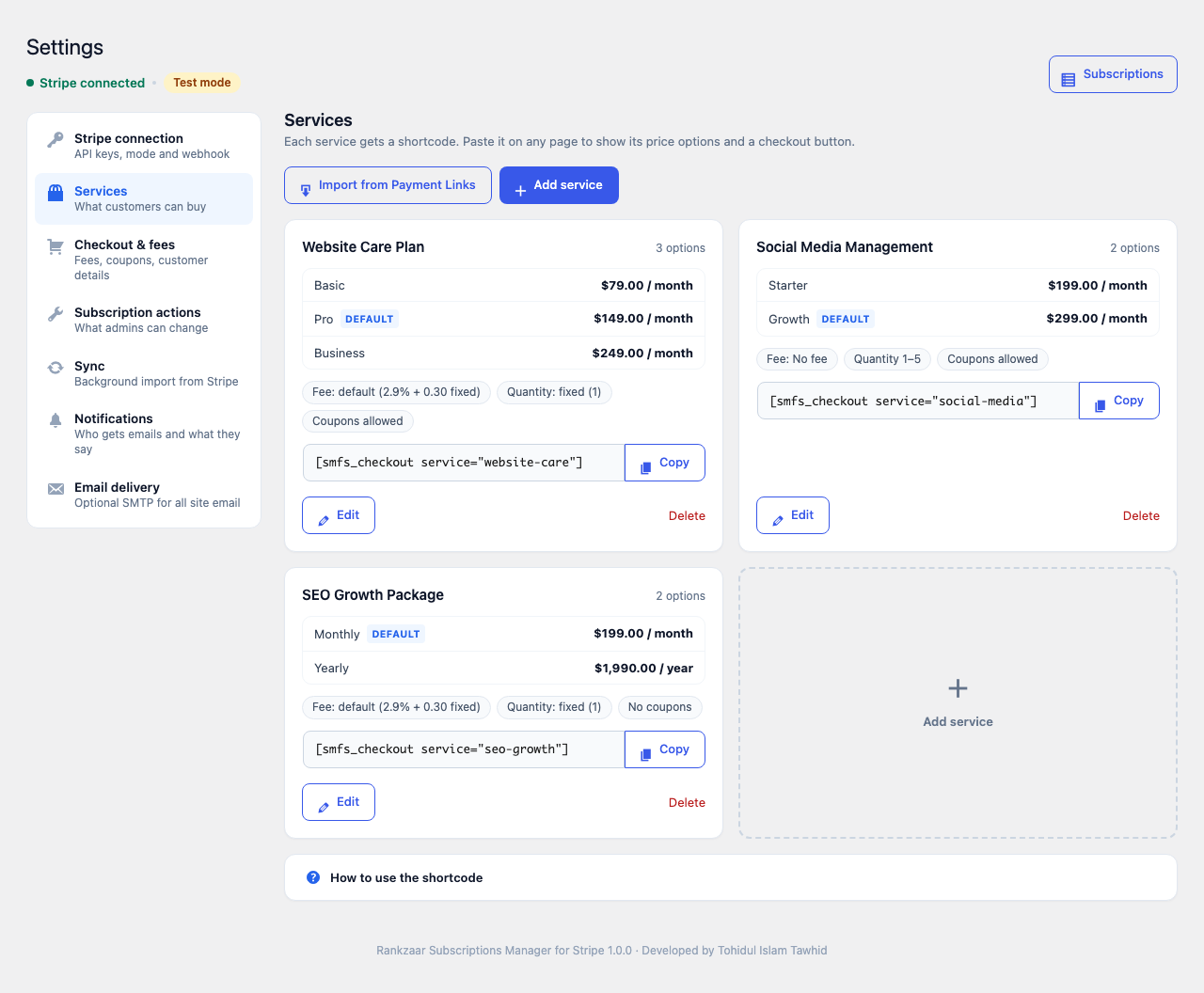Delete the Social Media Management service
The height and width of the screenshot is (993, 1204).
pos(1141,515)
